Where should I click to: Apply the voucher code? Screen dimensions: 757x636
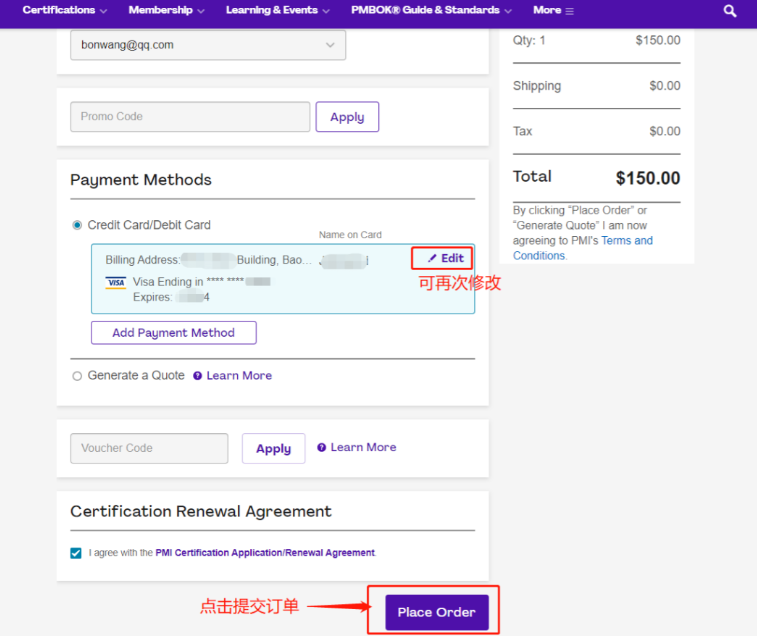pyautogui.click(x=273, y=449)
